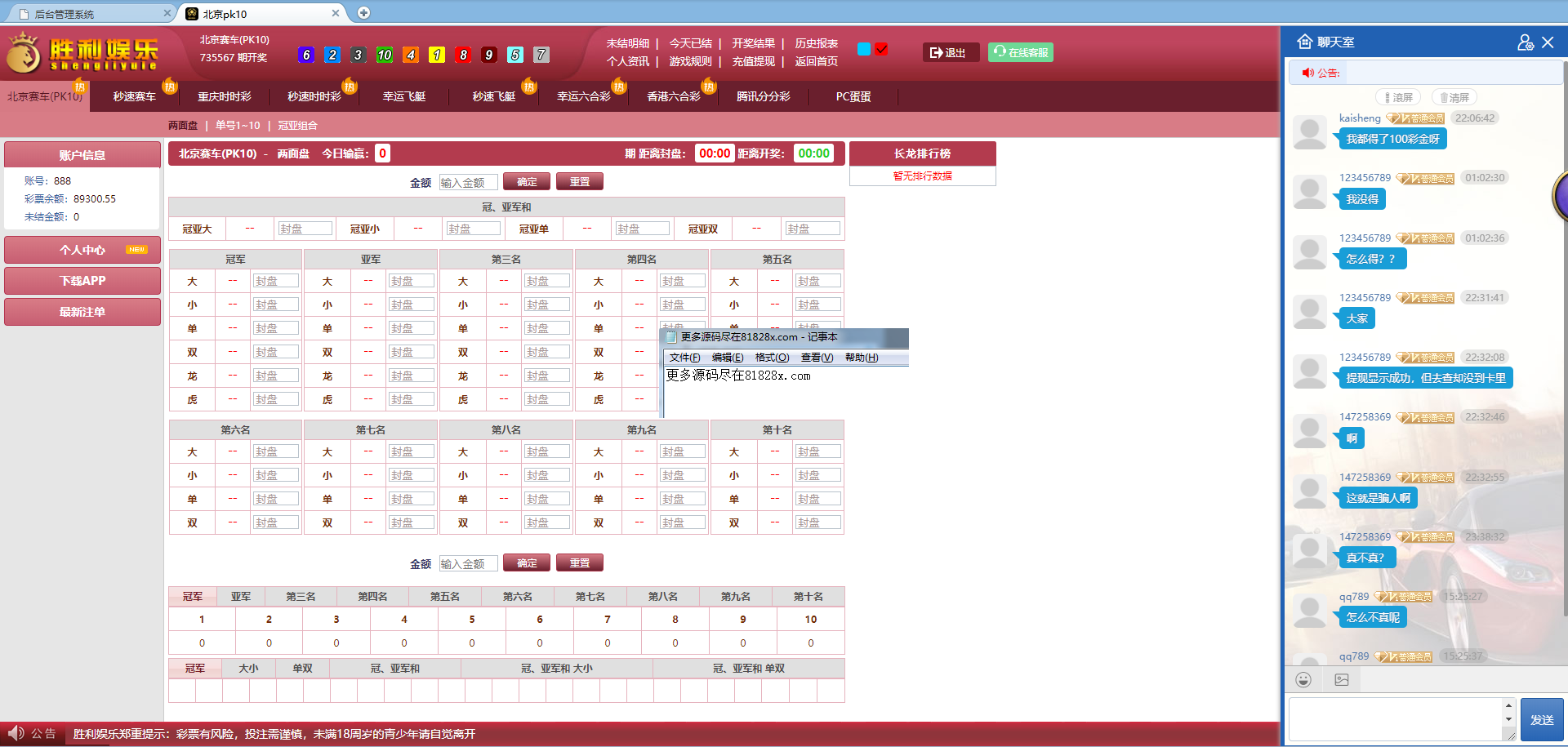Click the 退出 logout button

[x=950, y=52]
